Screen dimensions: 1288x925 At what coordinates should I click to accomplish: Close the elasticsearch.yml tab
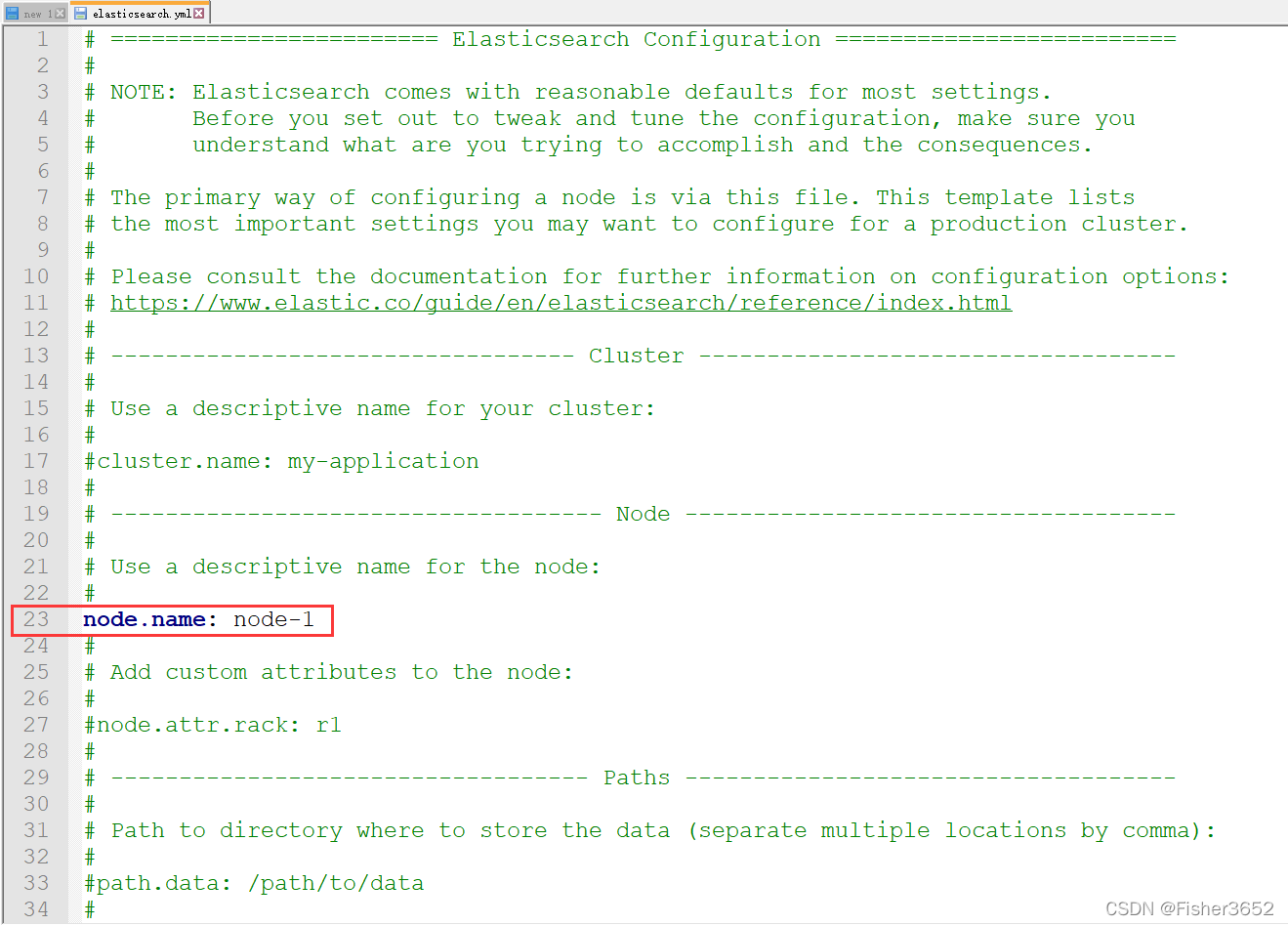click(199, 13)
